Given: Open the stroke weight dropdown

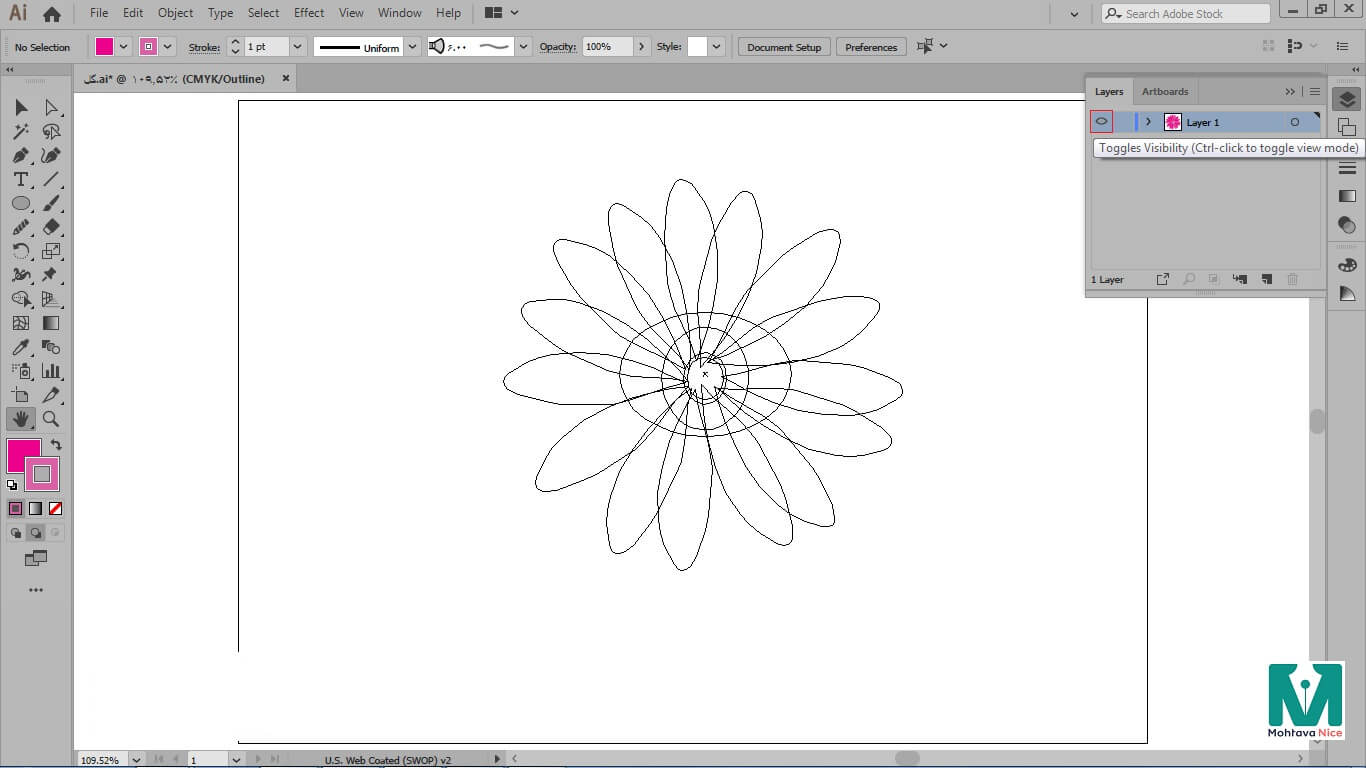Looking at the screenshot, I should [x=297, y=47].
